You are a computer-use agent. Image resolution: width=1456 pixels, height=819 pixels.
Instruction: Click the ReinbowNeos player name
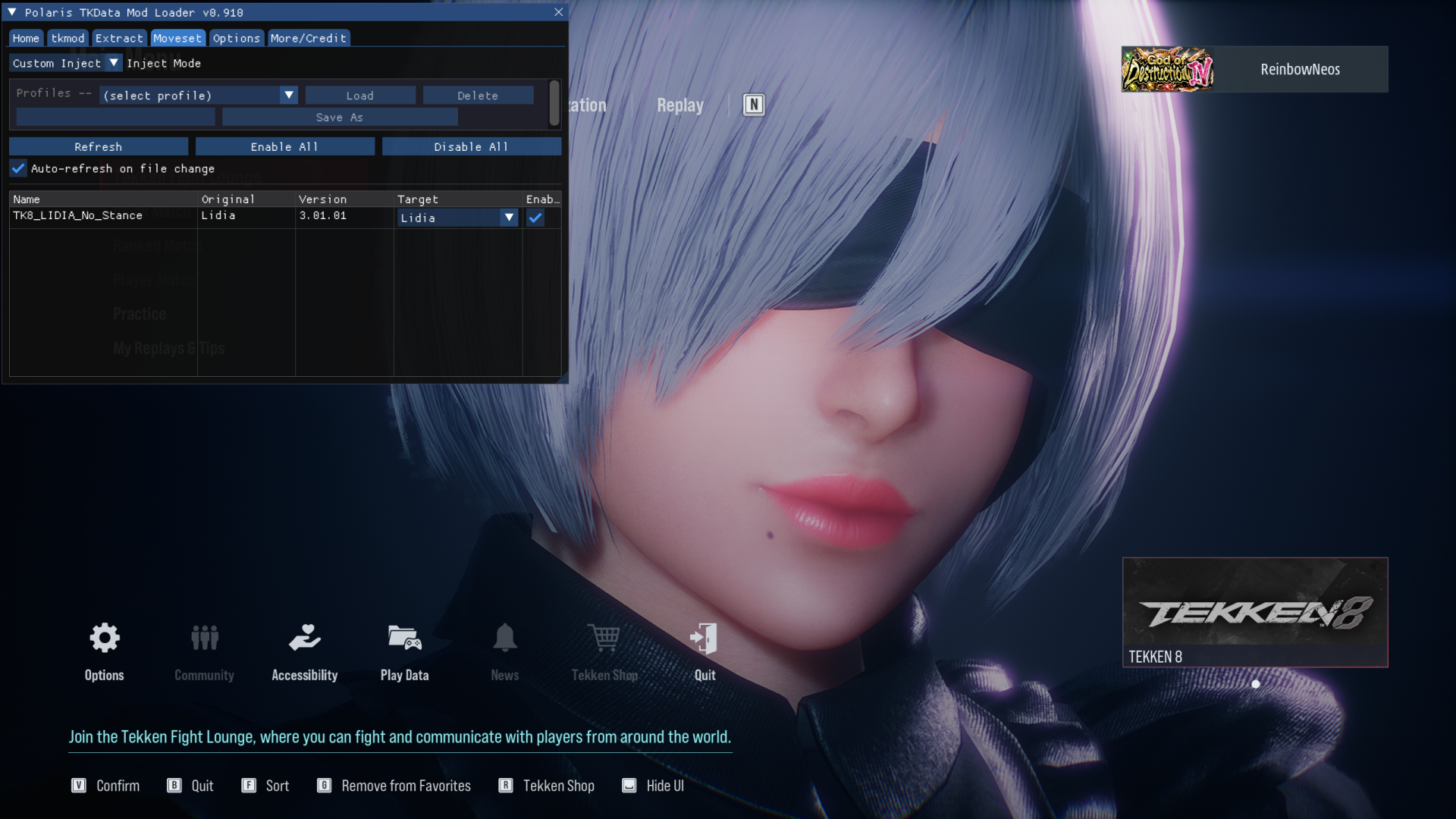1300,69
